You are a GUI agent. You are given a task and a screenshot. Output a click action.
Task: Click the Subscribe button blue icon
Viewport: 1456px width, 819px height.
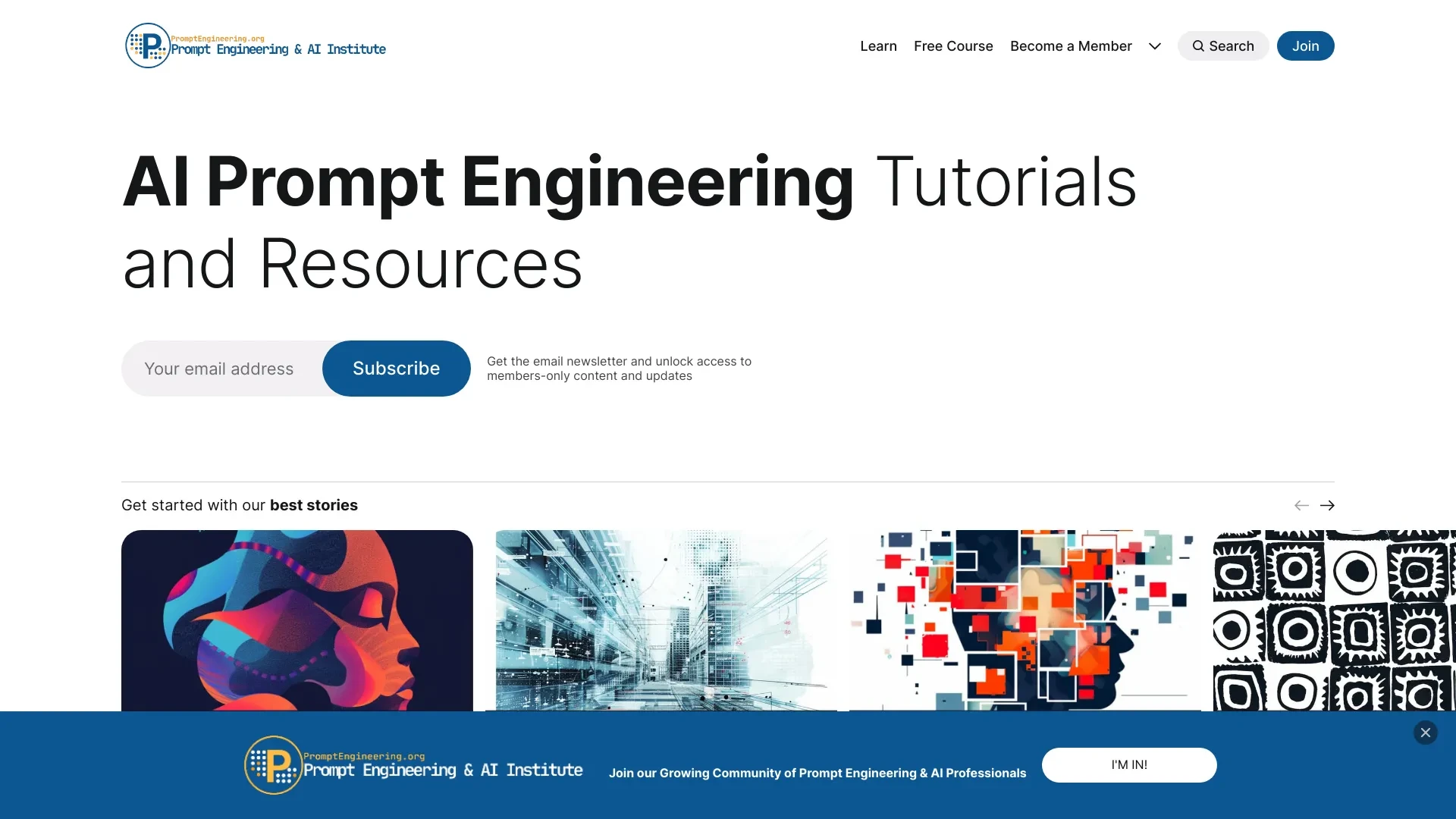point(396,368)
